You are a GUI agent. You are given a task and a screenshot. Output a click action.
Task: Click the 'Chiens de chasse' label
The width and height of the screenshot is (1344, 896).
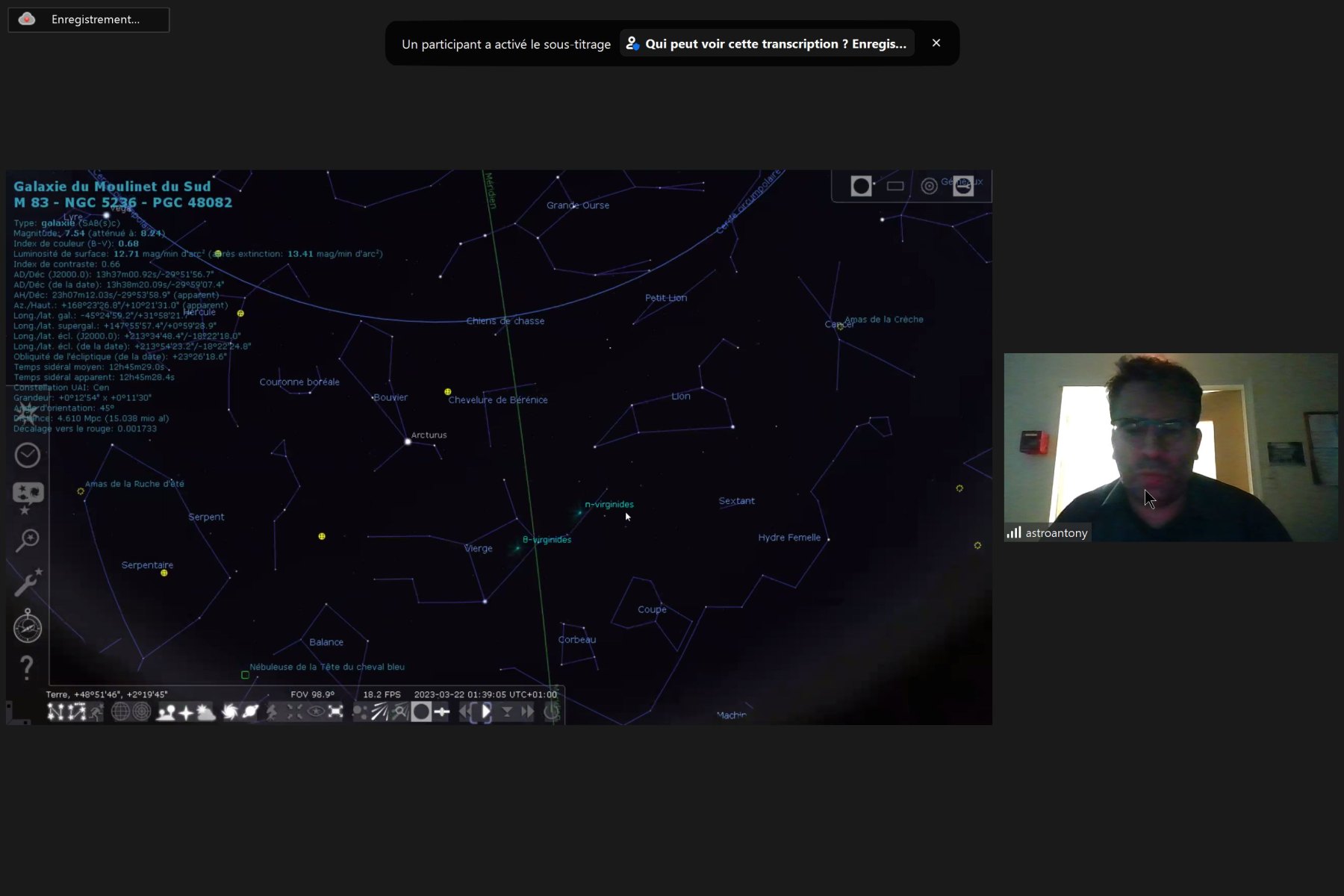point(505,321)
